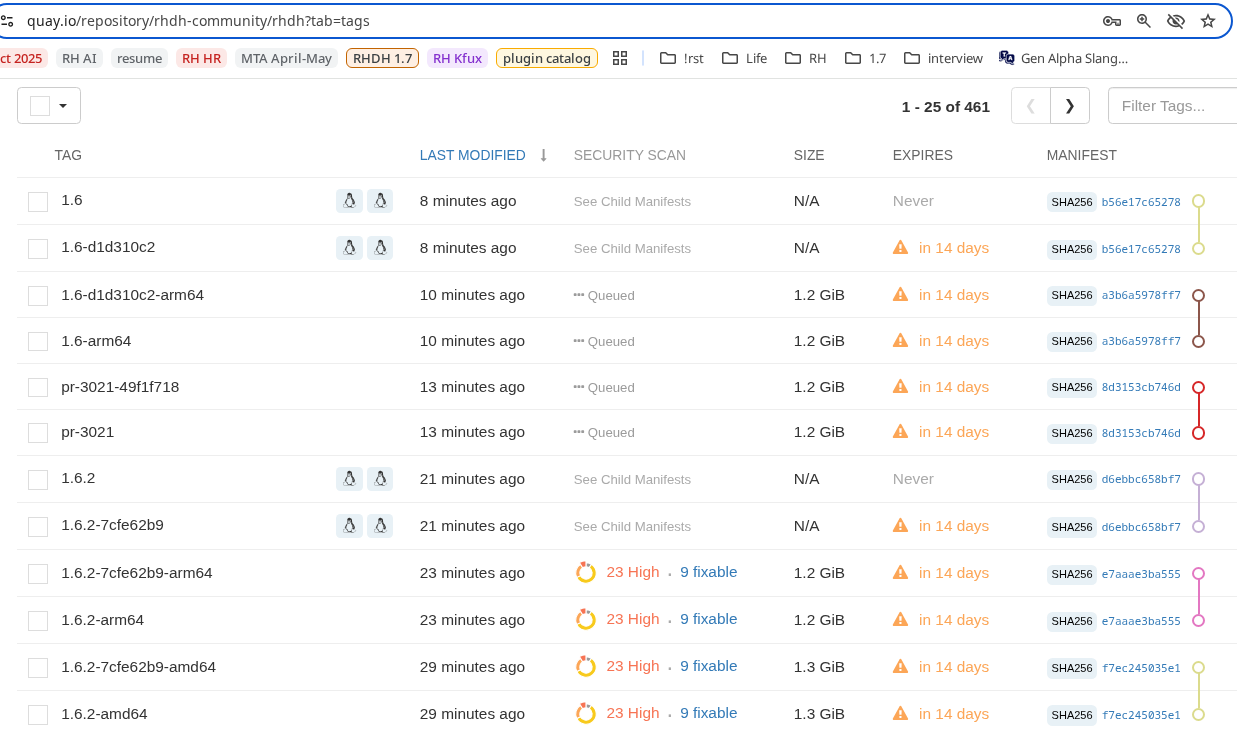
Task: Open manifest e7aaae3ba555 for 1.6.2-7cfe62b9-arm64
Action: point(1141,574)
